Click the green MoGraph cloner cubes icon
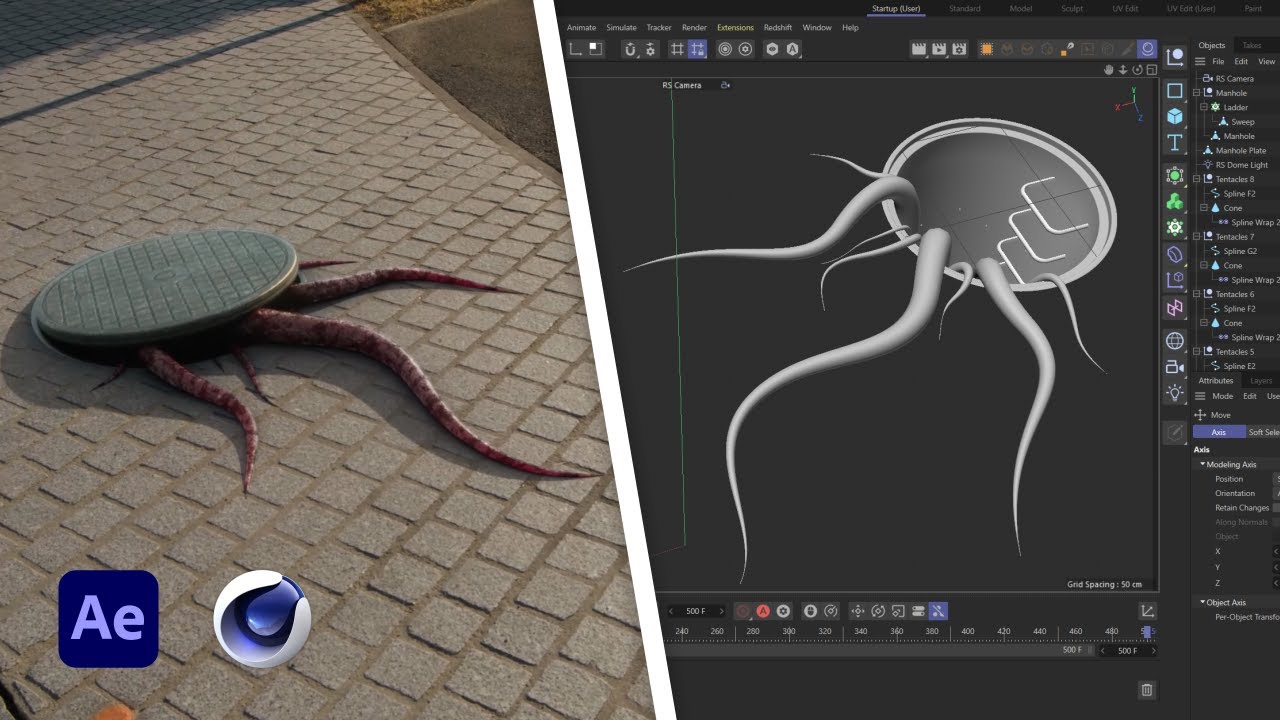1280x720 pixels. (x=1175, y=202)
